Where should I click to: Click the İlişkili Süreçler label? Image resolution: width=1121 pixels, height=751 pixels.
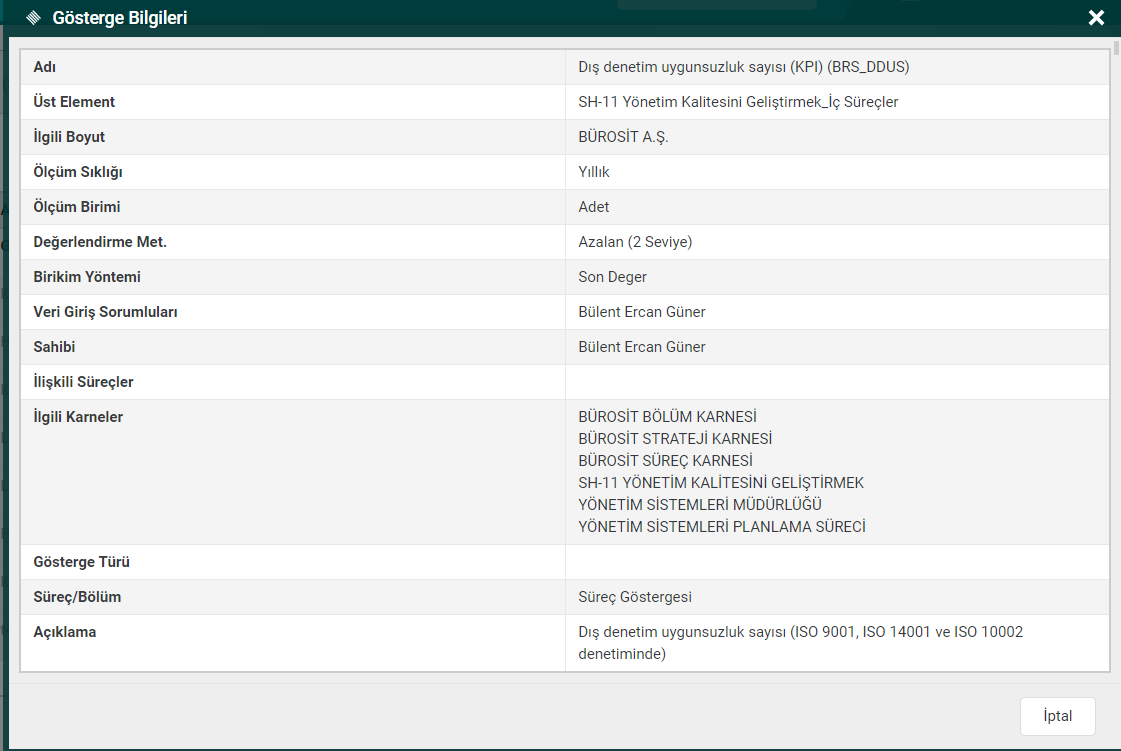(83, 383)
